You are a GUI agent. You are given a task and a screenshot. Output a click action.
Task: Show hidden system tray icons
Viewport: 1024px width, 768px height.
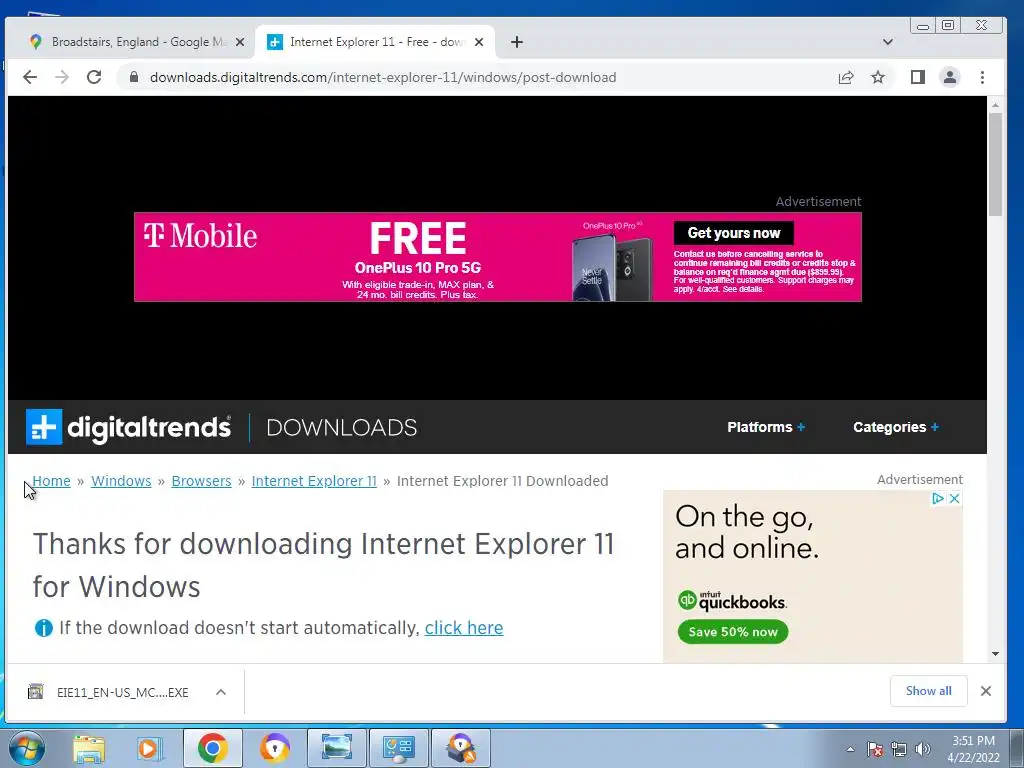[x=850, y=749]
